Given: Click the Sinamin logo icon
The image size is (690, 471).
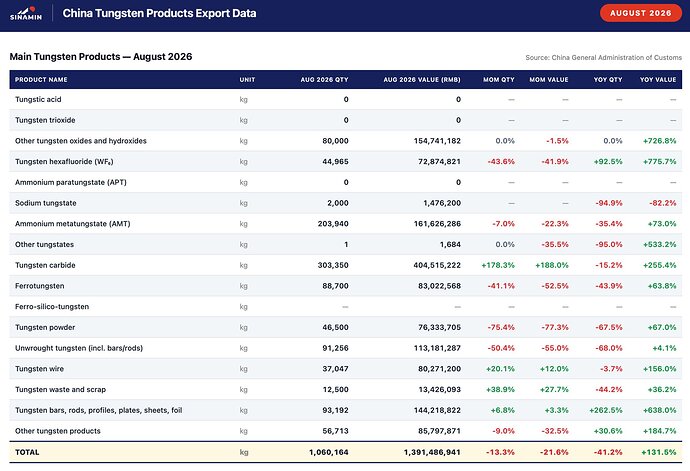Looking at the screenshot, I should (26, 13).
